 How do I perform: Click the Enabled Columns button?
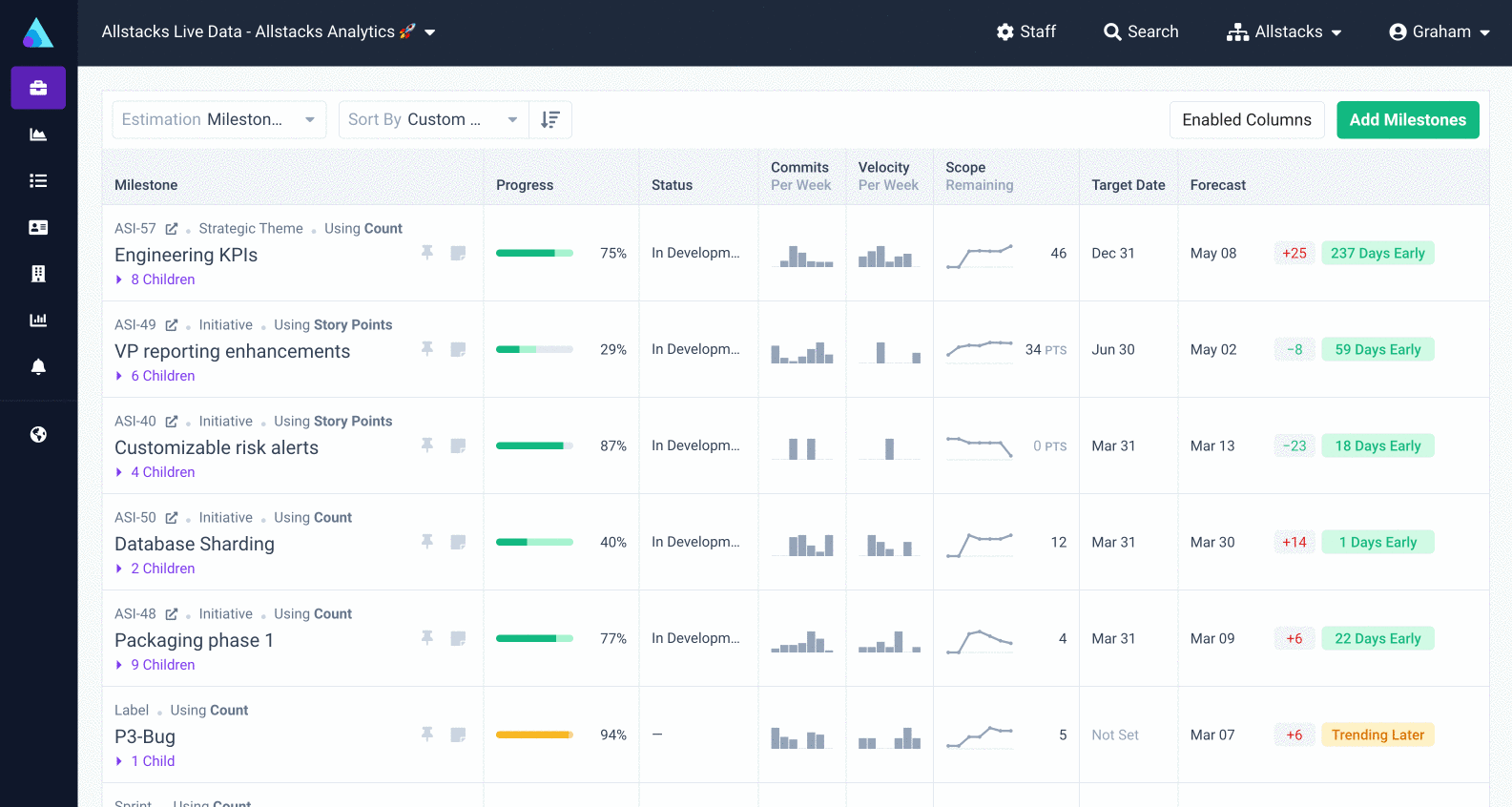(1247, 120)
